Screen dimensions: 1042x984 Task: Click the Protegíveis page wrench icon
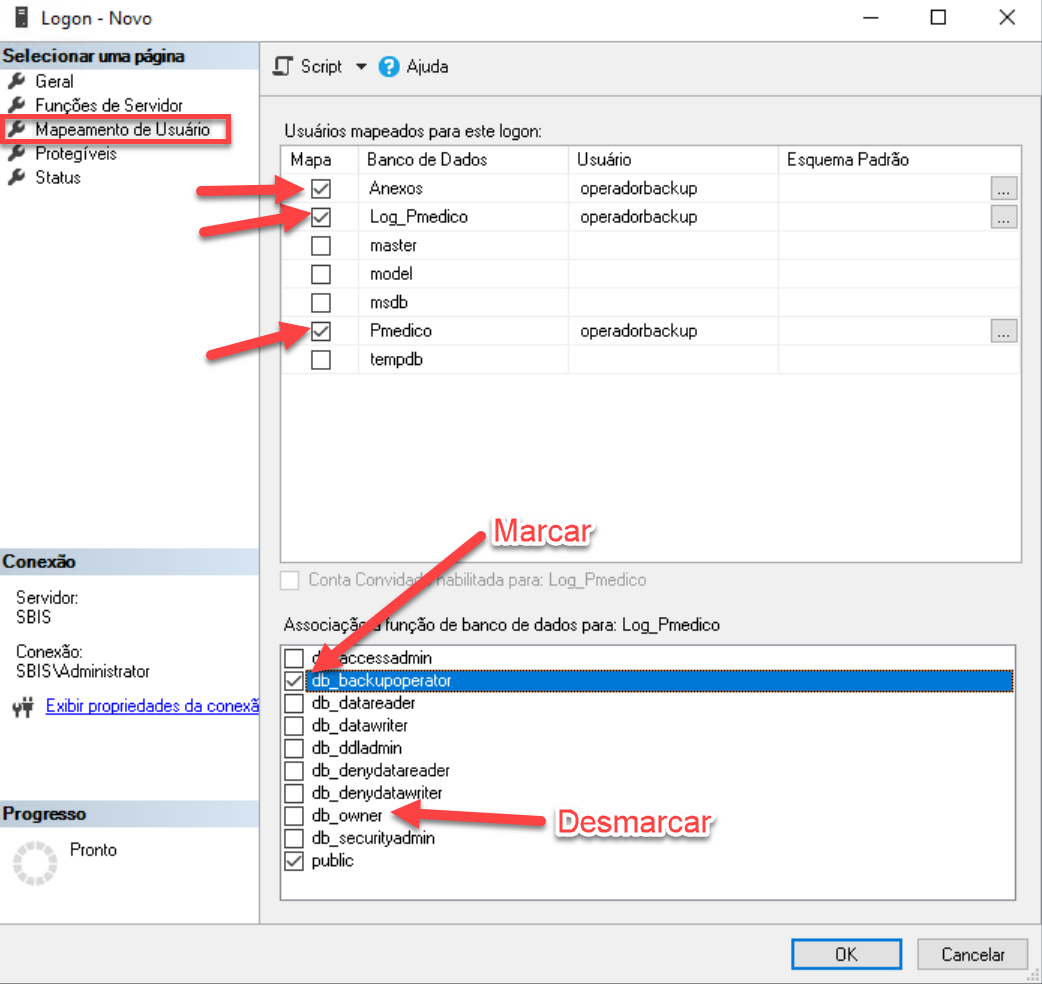(x=16, y=154)
